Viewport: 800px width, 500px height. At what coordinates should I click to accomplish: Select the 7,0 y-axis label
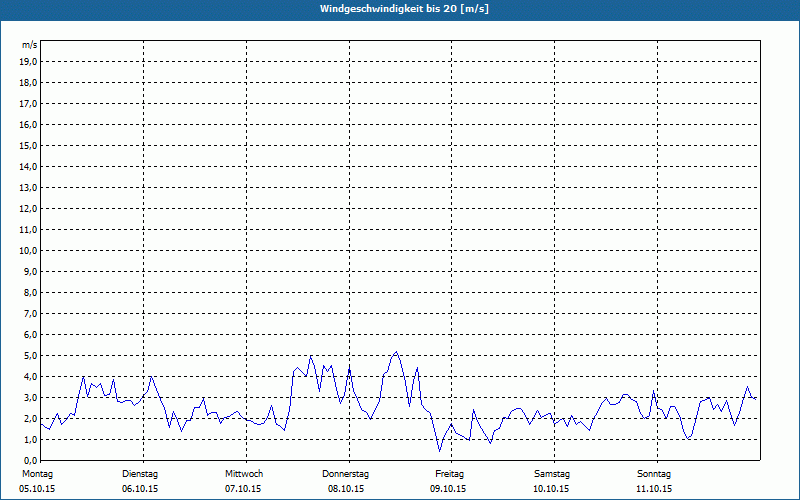tap(30, 313)
